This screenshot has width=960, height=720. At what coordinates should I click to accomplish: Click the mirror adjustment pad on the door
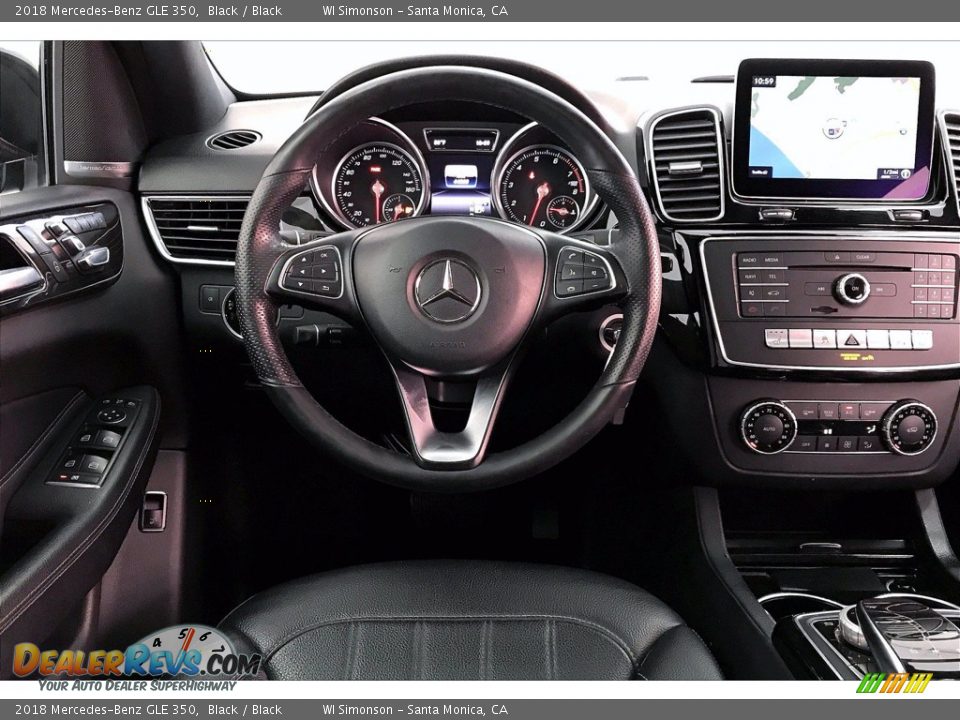(111, 415)
